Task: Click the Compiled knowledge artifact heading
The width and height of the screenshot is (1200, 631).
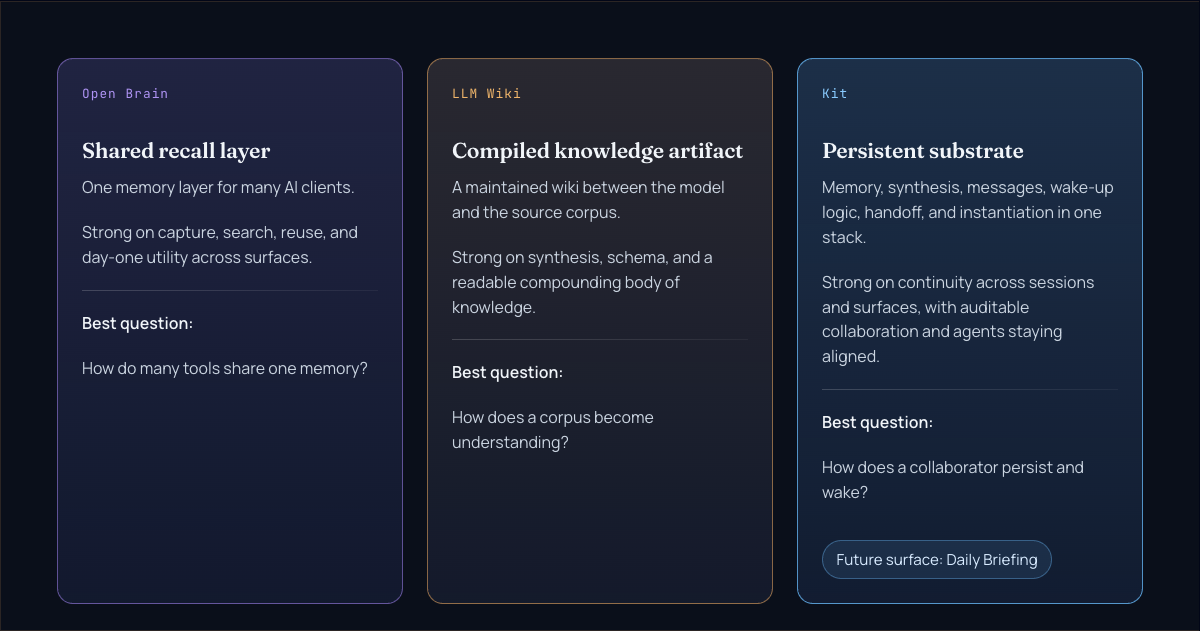Action: pos(597,151)
